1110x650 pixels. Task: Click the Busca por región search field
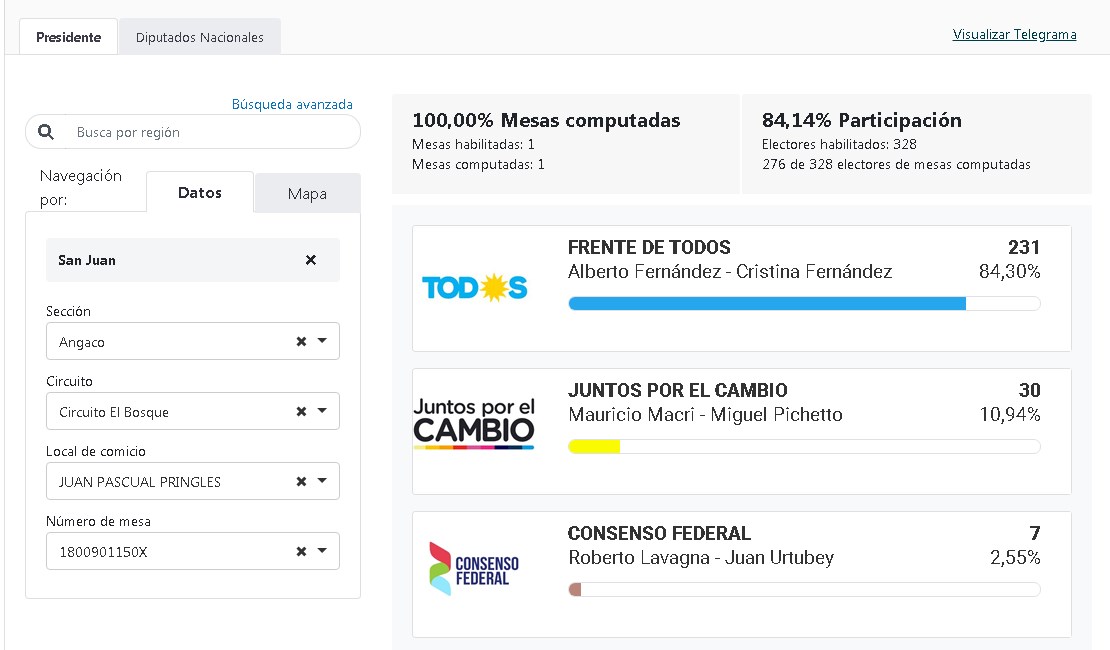(210, 132)
